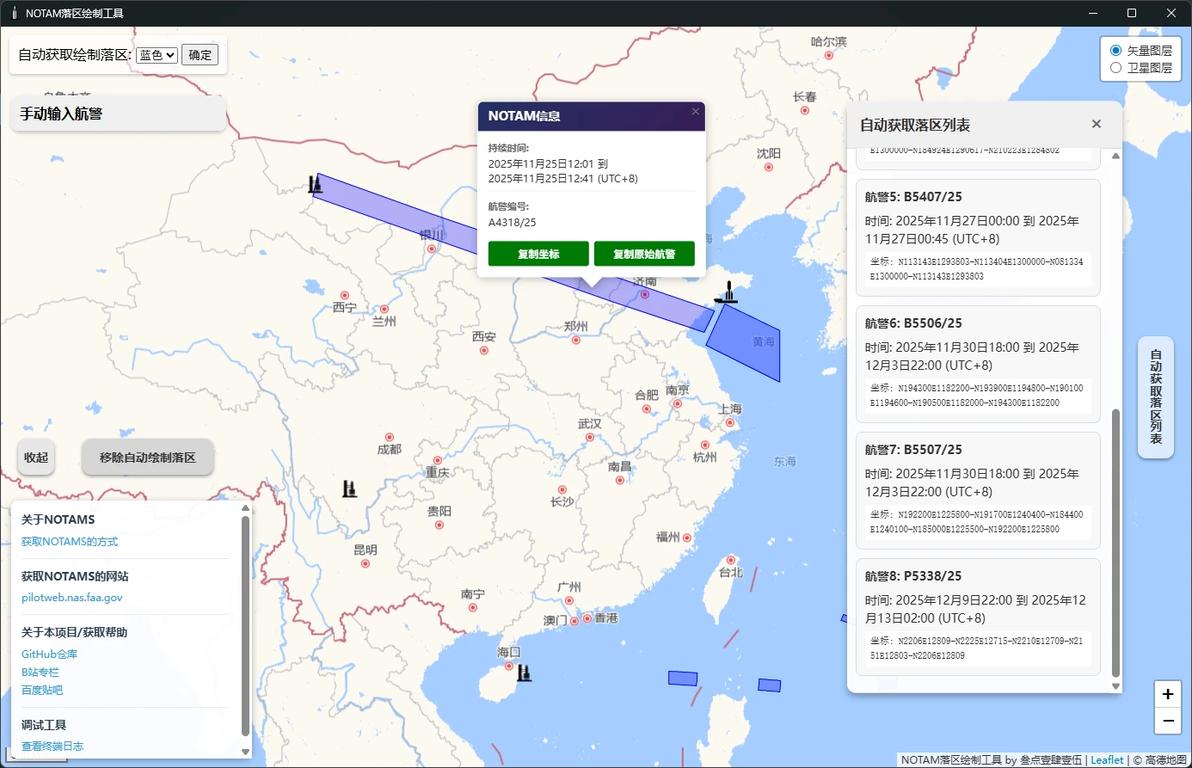Click the scroll-down arrow of the 落区列表 panel

click(1115, 686)
